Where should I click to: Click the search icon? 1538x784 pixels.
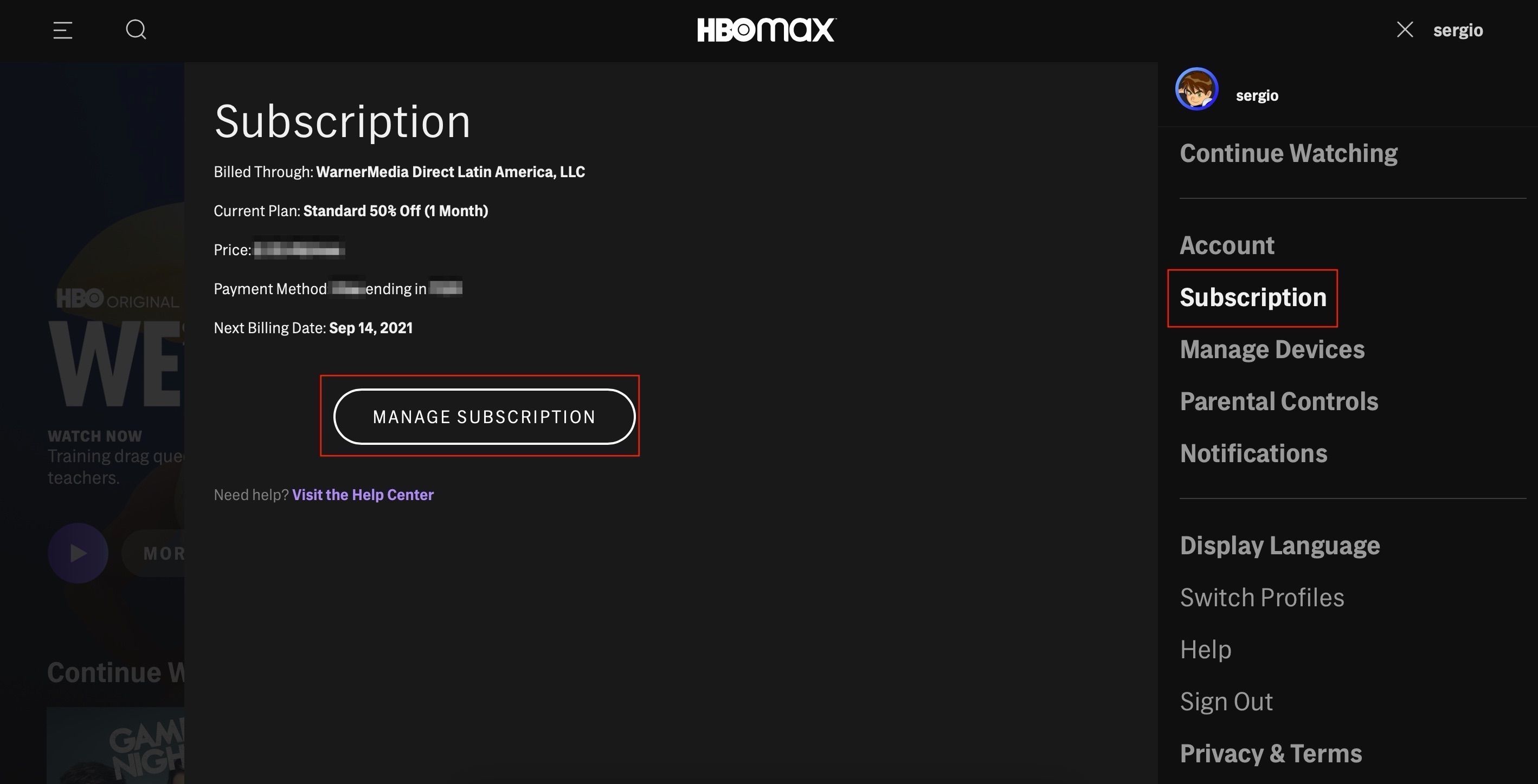[136, 29]
